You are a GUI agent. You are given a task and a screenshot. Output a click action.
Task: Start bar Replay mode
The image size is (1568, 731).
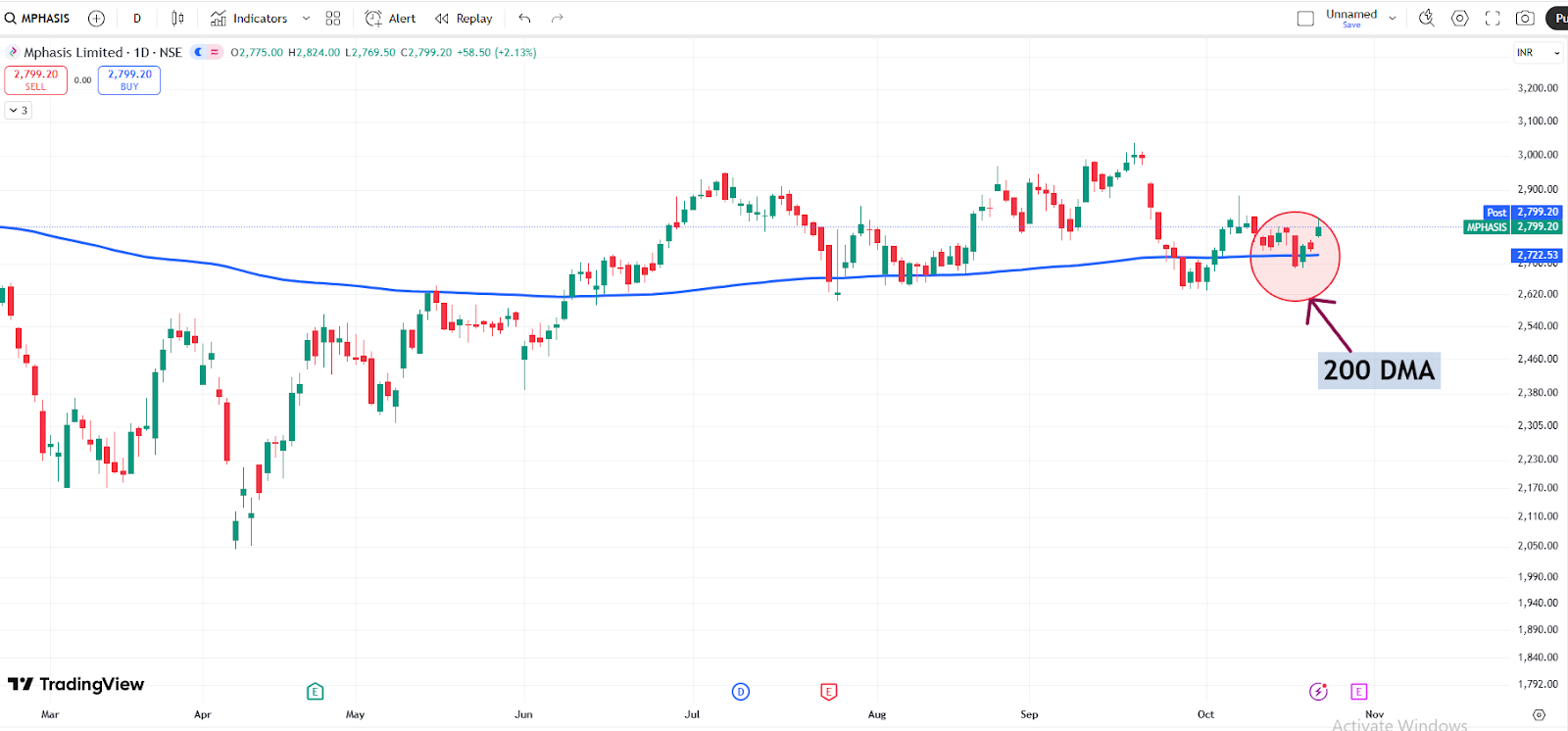click(x=464, y=19)
